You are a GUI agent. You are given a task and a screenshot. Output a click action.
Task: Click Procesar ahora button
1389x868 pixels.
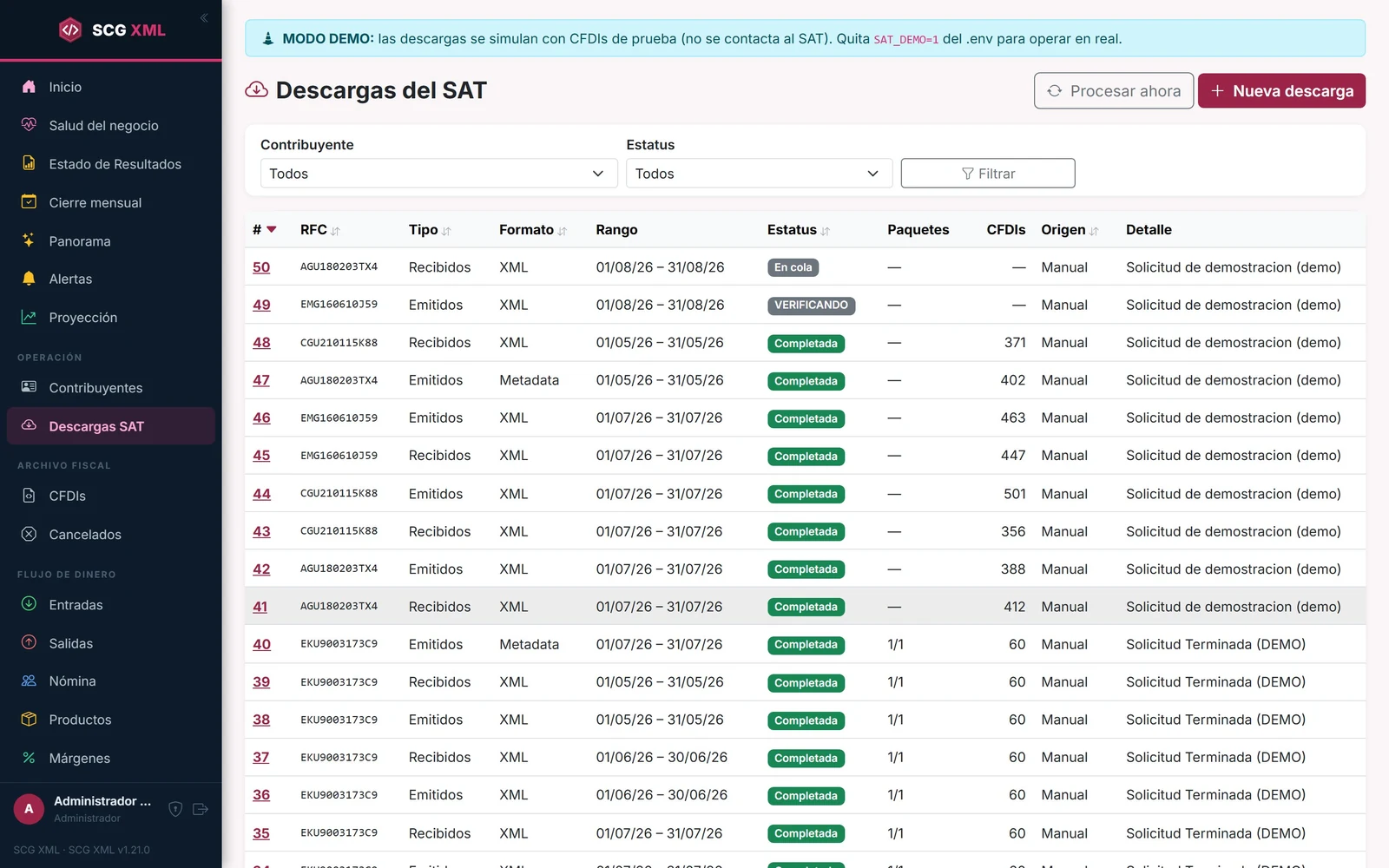pos(1114,91)
